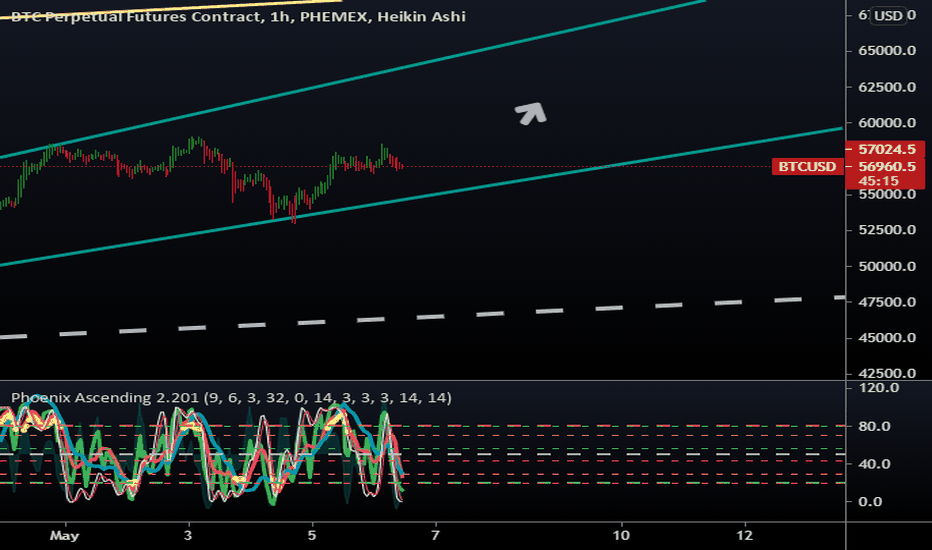Click the 40.0 indicator scale label
Viewport: 932px width, 550px height.
click(874, 463)
